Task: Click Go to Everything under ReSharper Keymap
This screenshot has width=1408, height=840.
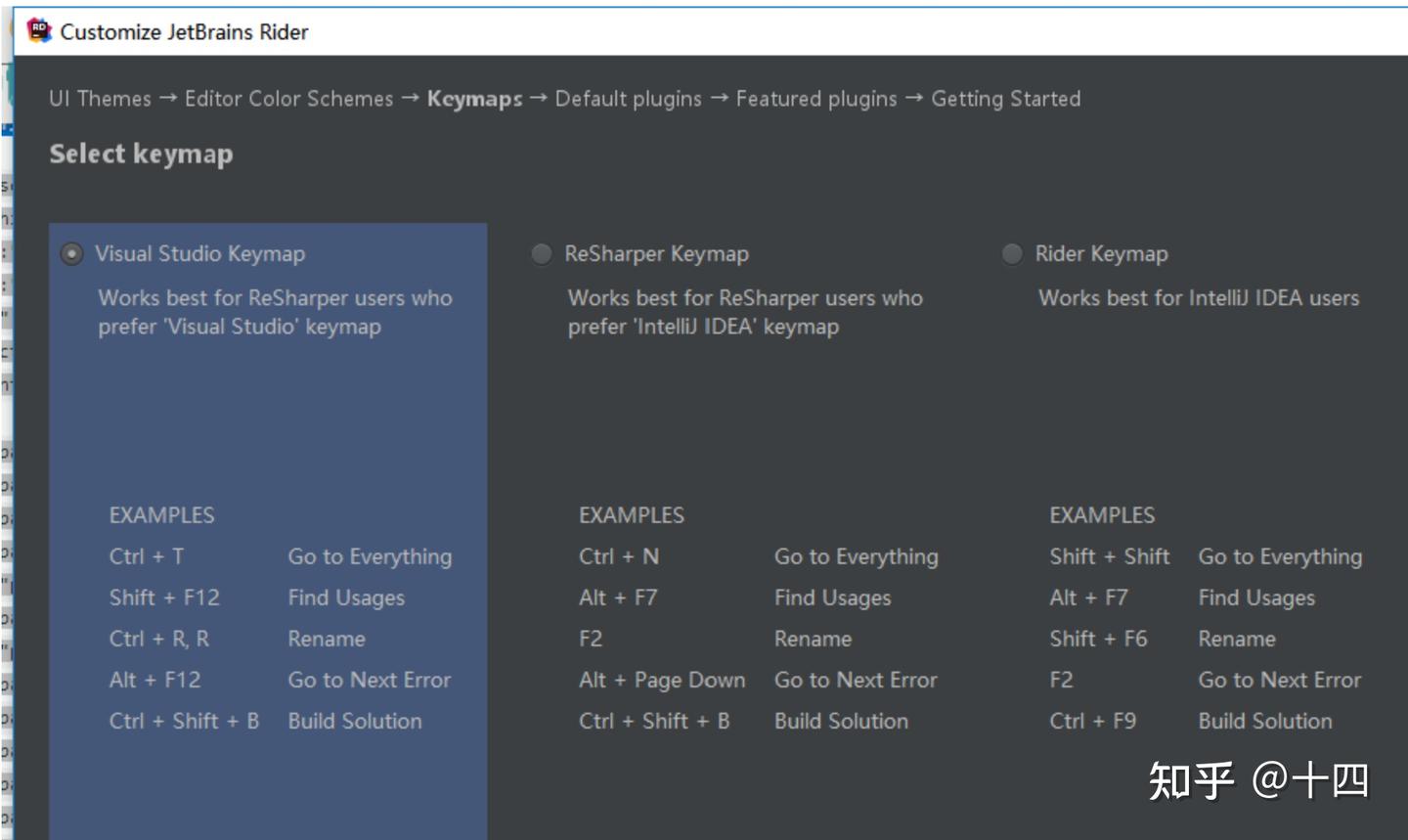Action: (856, 556)
